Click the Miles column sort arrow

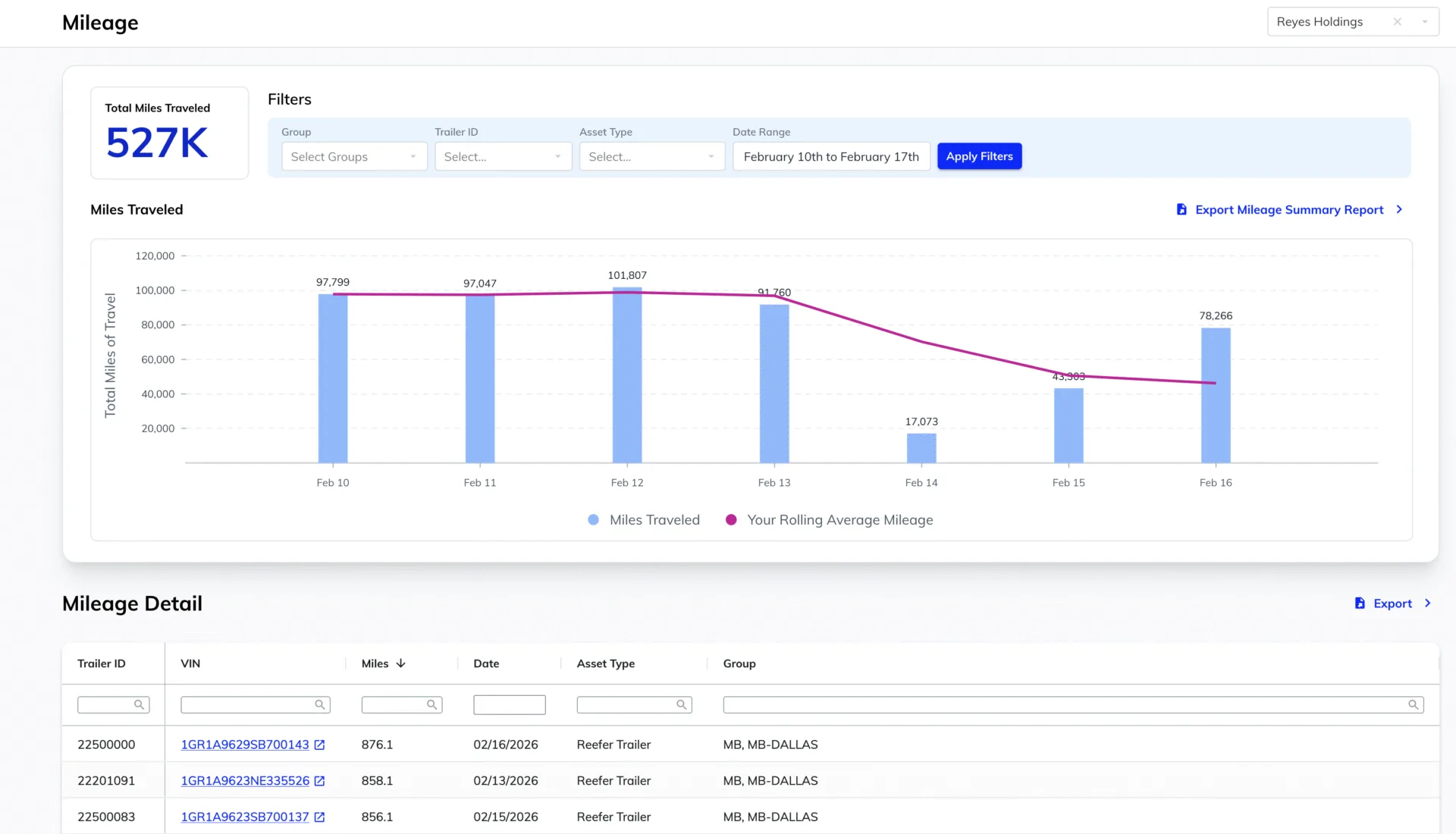click(x=401, y=663)
